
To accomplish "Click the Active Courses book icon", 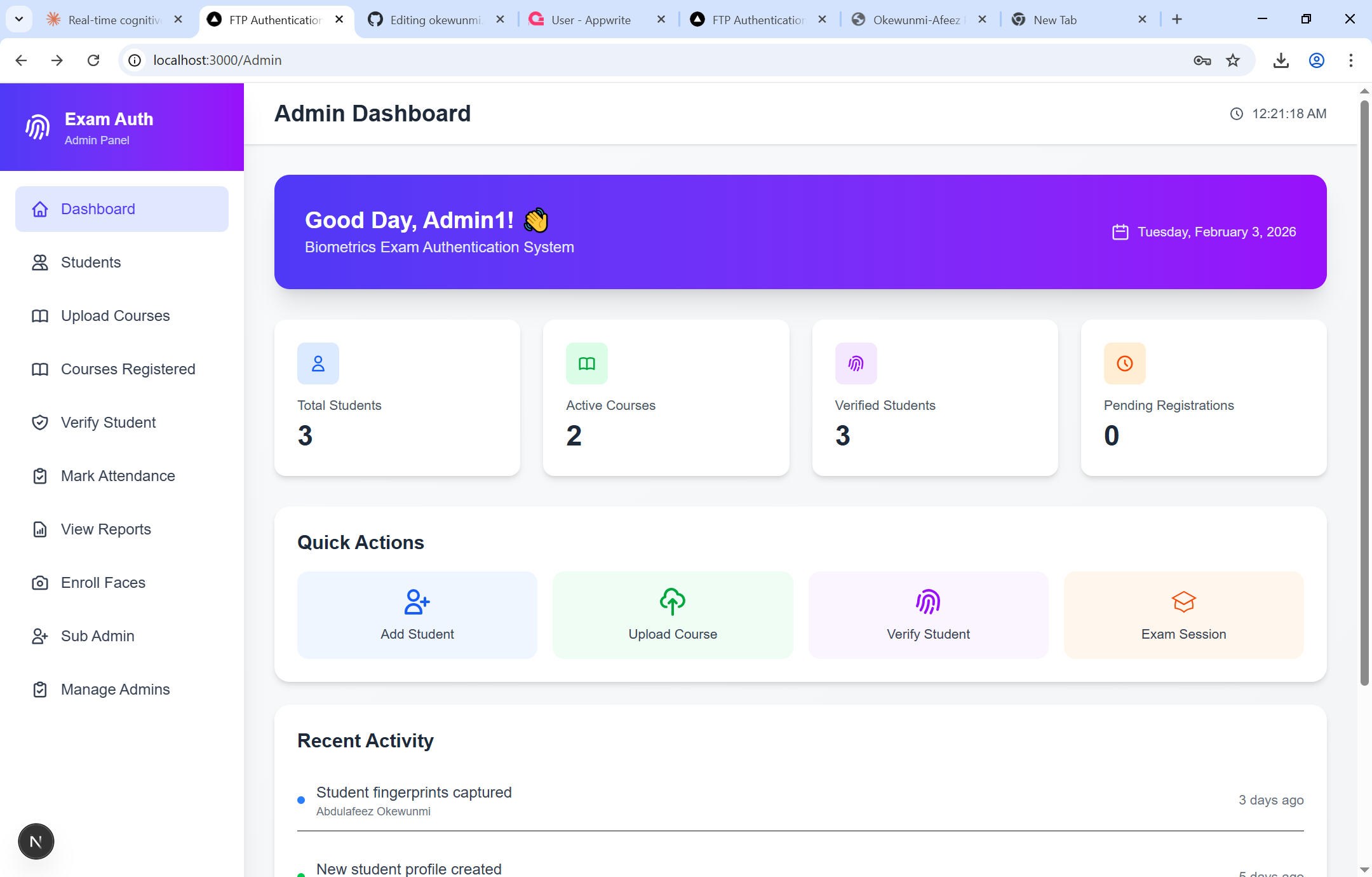I will pyautogui.click(x=586, y=364).
